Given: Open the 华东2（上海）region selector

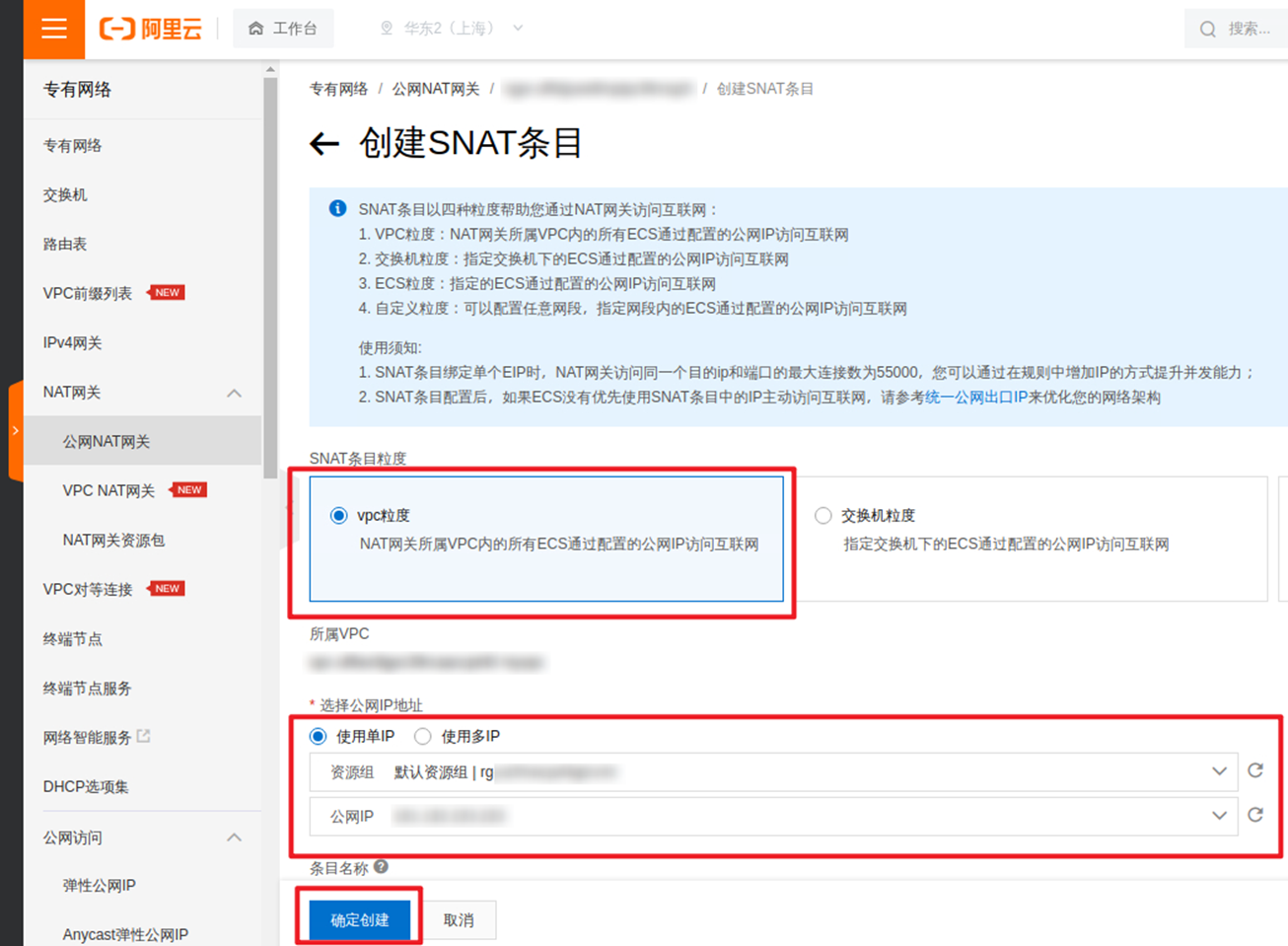Looking at the screenshot, I should point(452,29).
